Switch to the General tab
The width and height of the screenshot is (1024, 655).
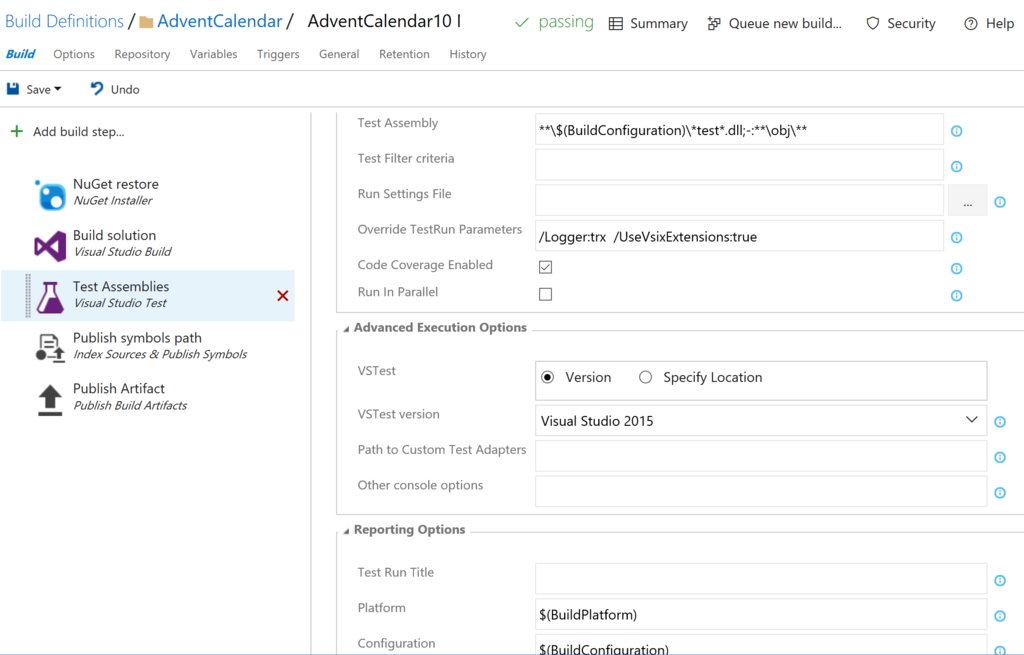(339, 54)
